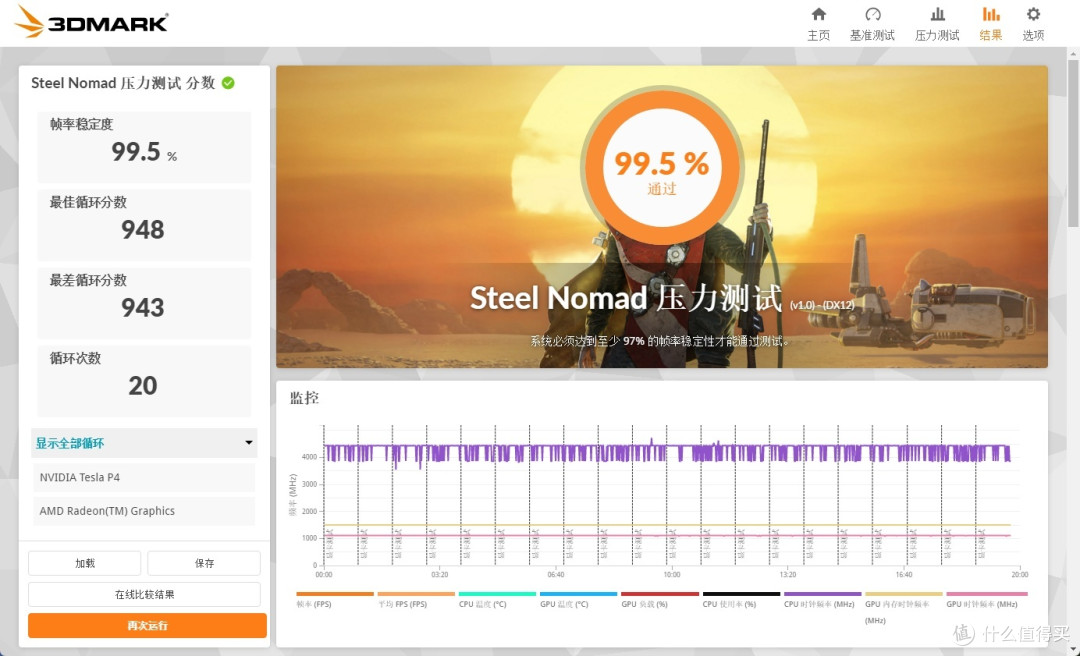This screenshot has height=656, width=1080.
Task: Click the 帧率稳定度 99.5 % score card
Action: coord(144,147)
